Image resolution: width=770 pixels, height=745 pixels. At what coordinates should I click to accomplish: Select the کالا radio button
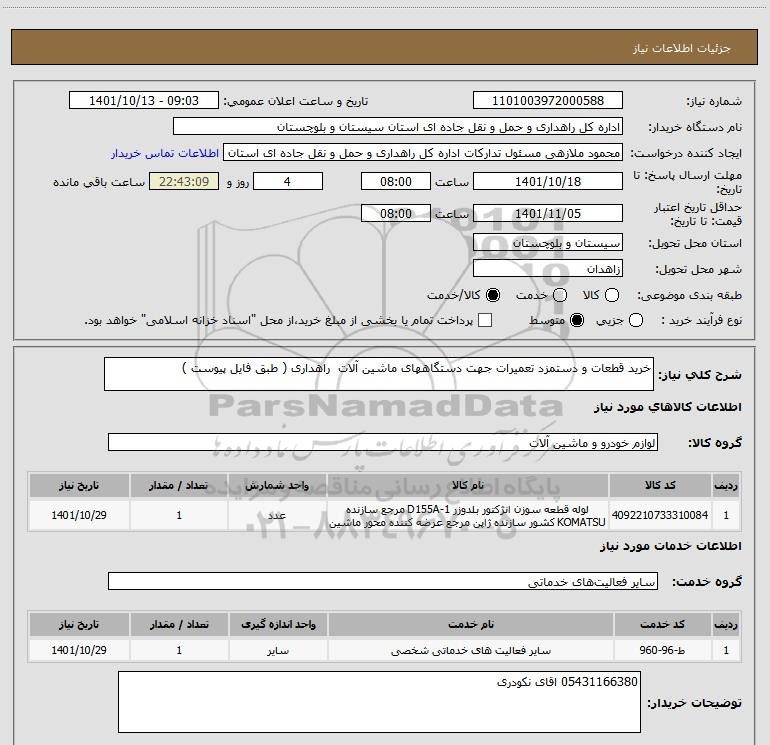pos(612,295)
